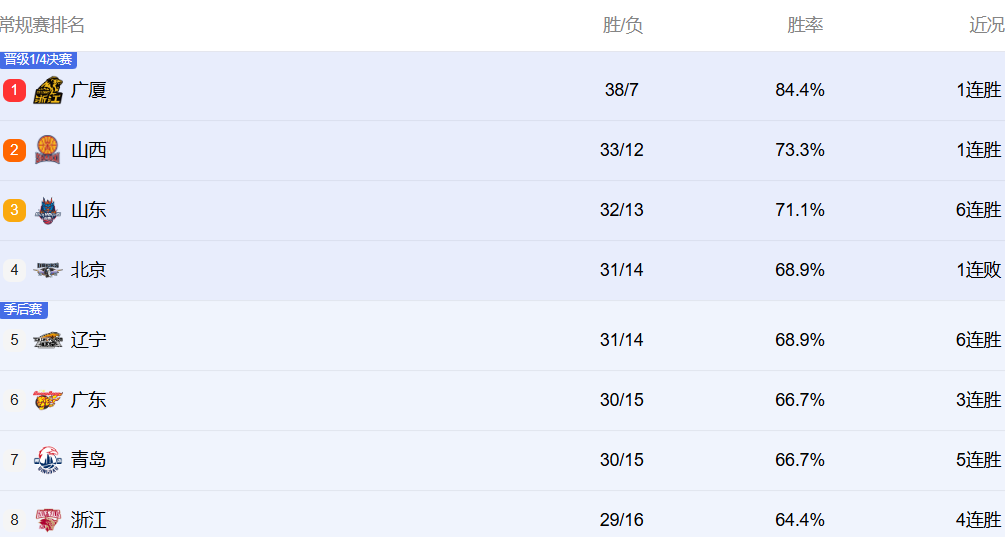The width and height of the screenshot is (1005, 537).
Task: Click the 胜/负 column header
Action: 622,25
